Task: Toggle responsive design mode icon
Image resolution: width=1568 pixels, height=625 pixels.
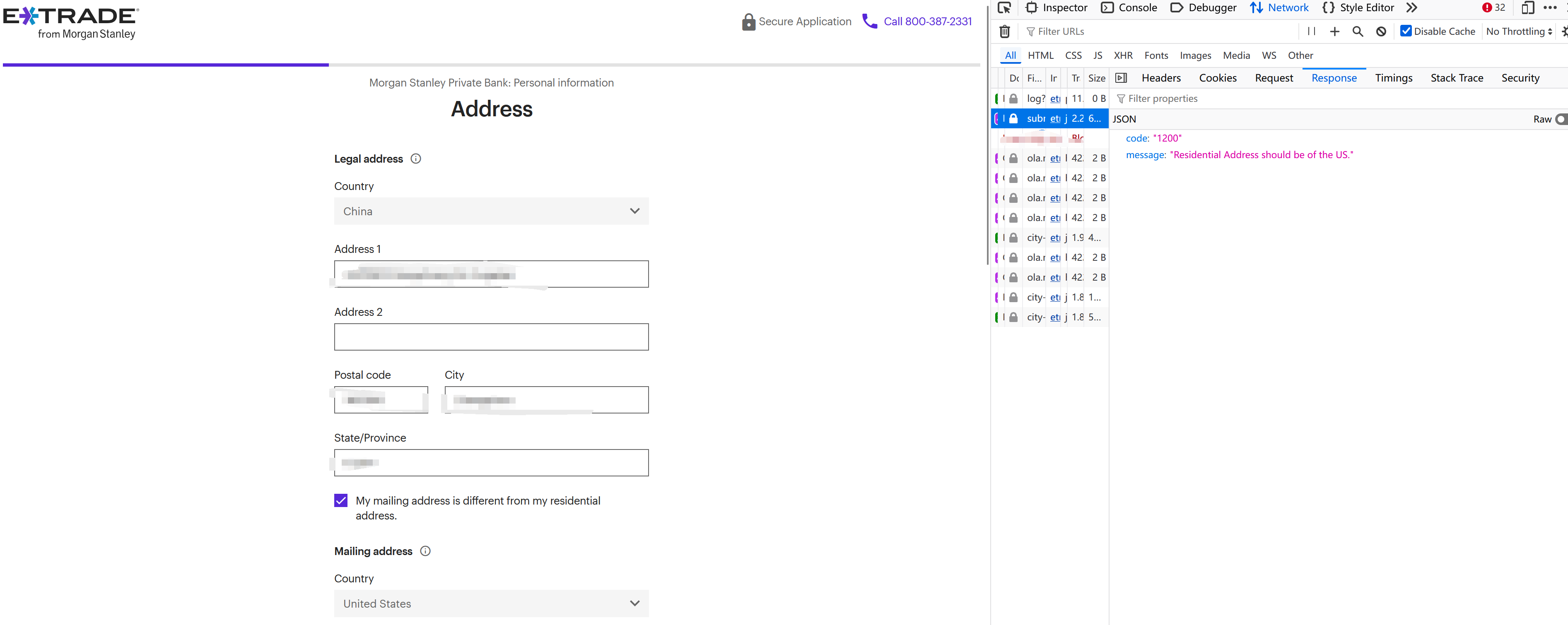Action: 1527,8
